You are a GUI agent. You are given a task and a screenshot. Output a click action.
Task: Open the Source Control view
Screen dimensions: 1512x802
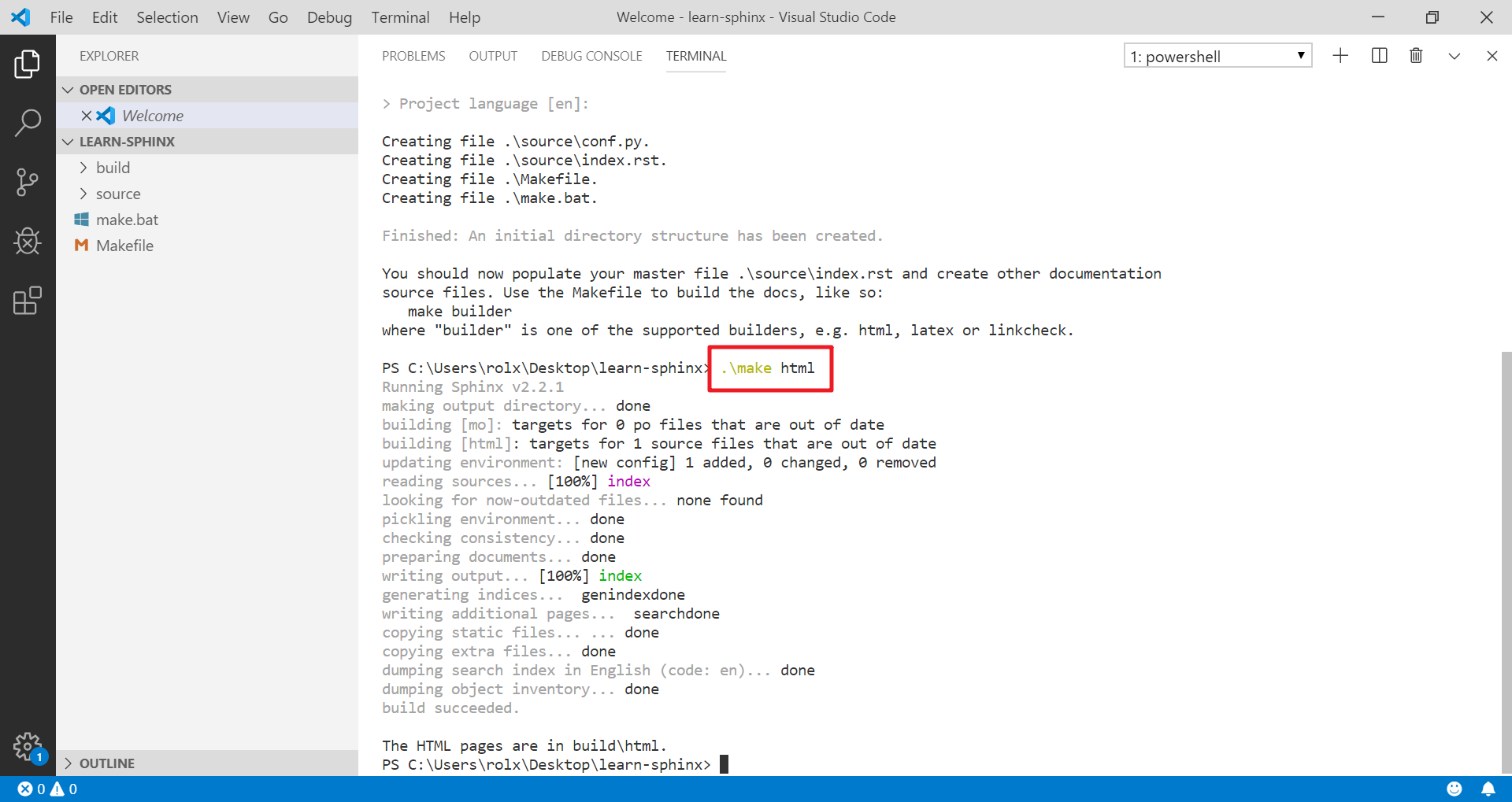[28, 182]
